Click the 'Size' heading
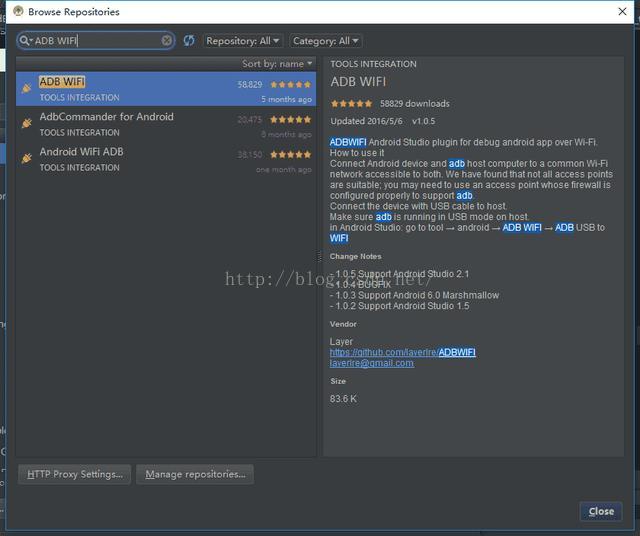 click(x=338, y=381)
